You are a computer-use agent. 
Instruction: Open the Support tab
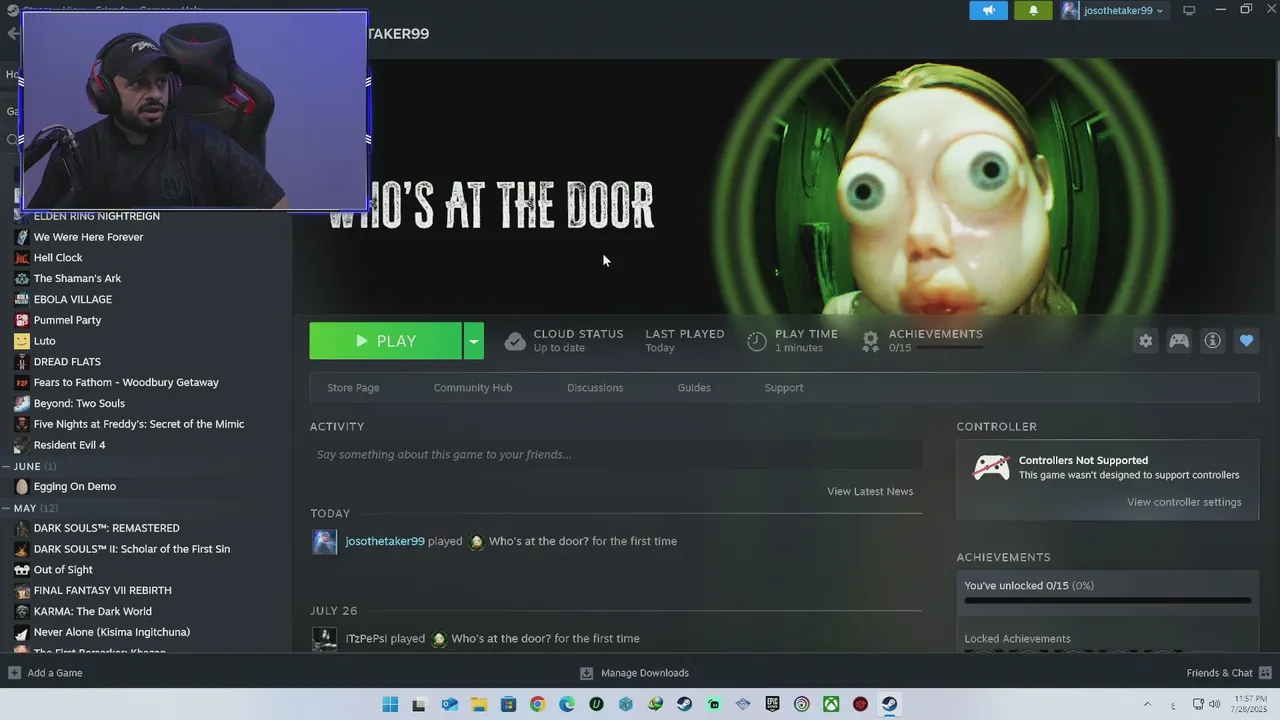click(784, 388)
